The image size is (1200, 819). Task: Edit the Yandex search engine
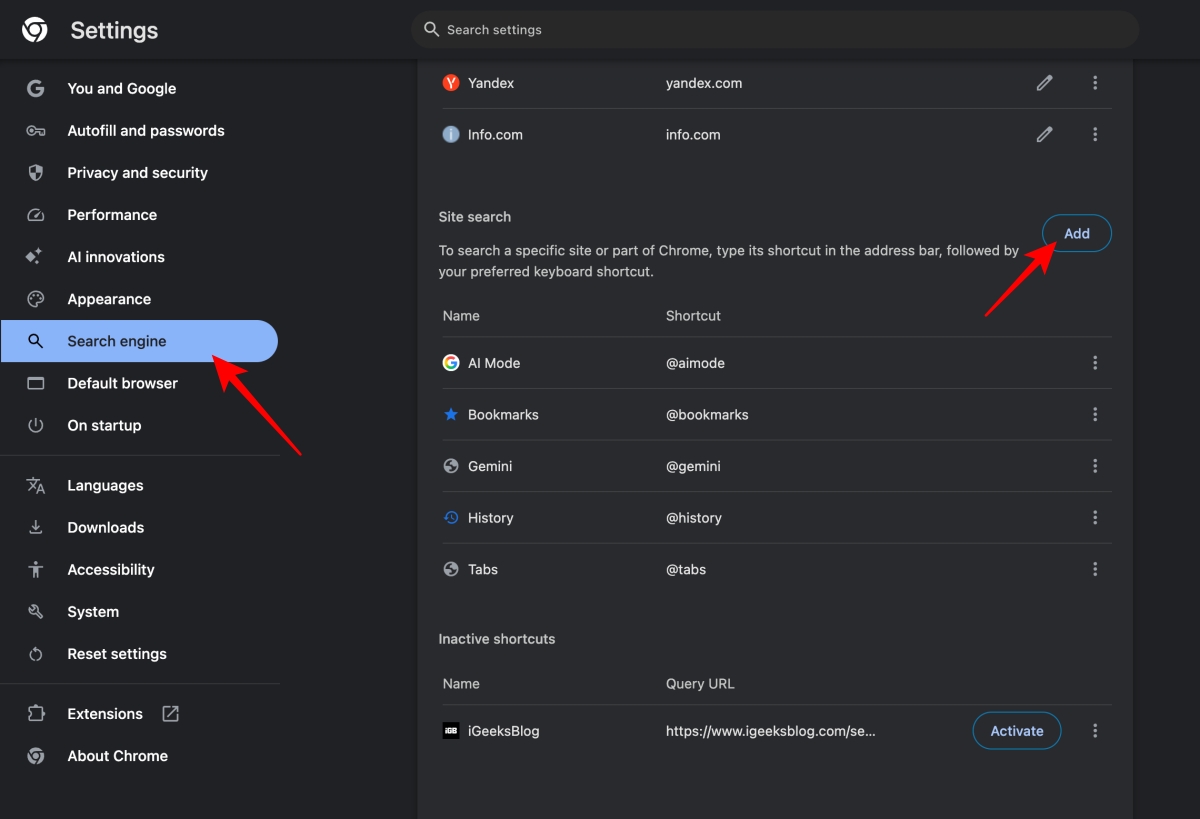pos(1044,83)
